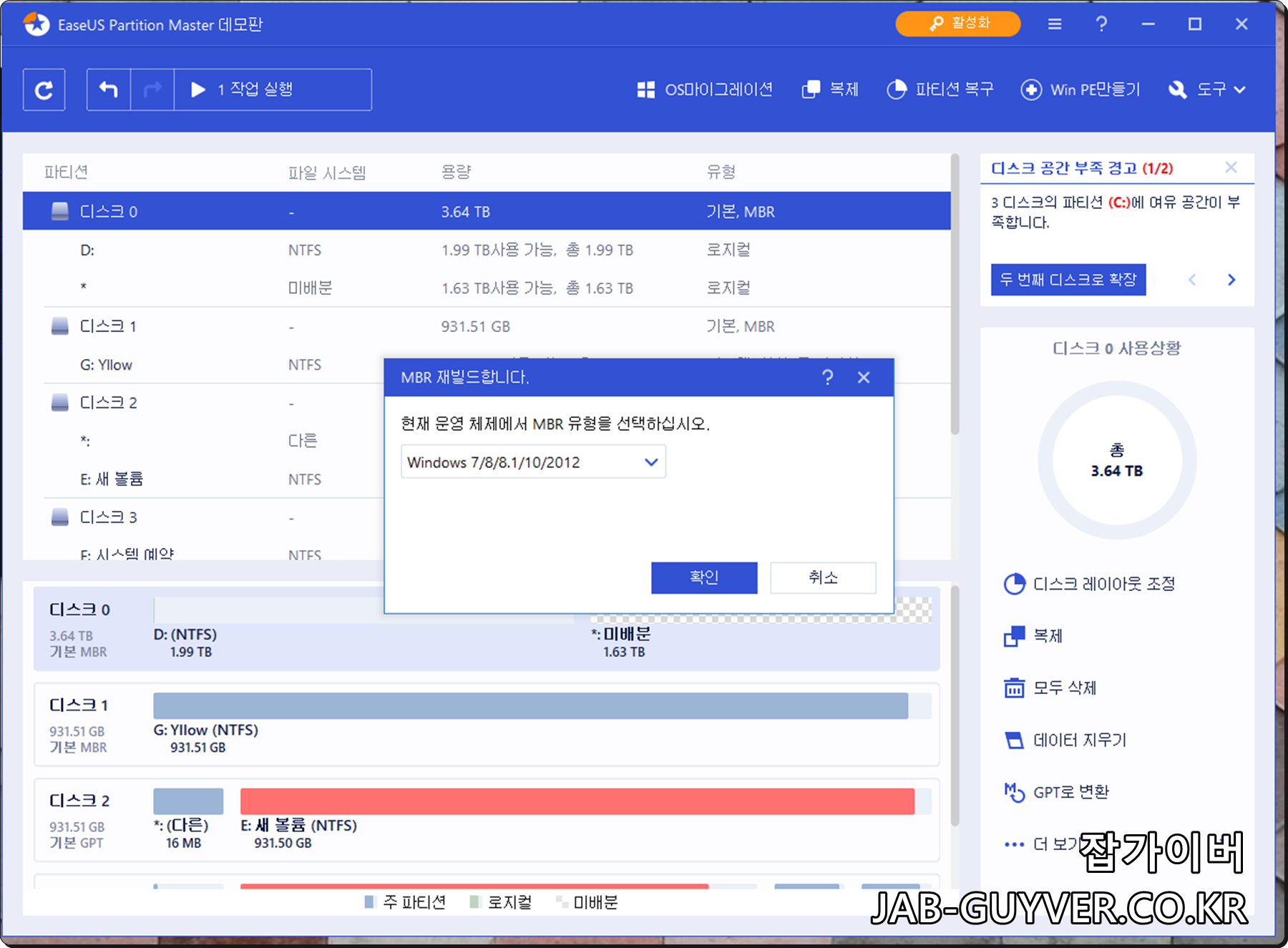Click 디스크 레이아웃 조정 action
The height and width of the screenshot is (948, 1288).
1089,584
